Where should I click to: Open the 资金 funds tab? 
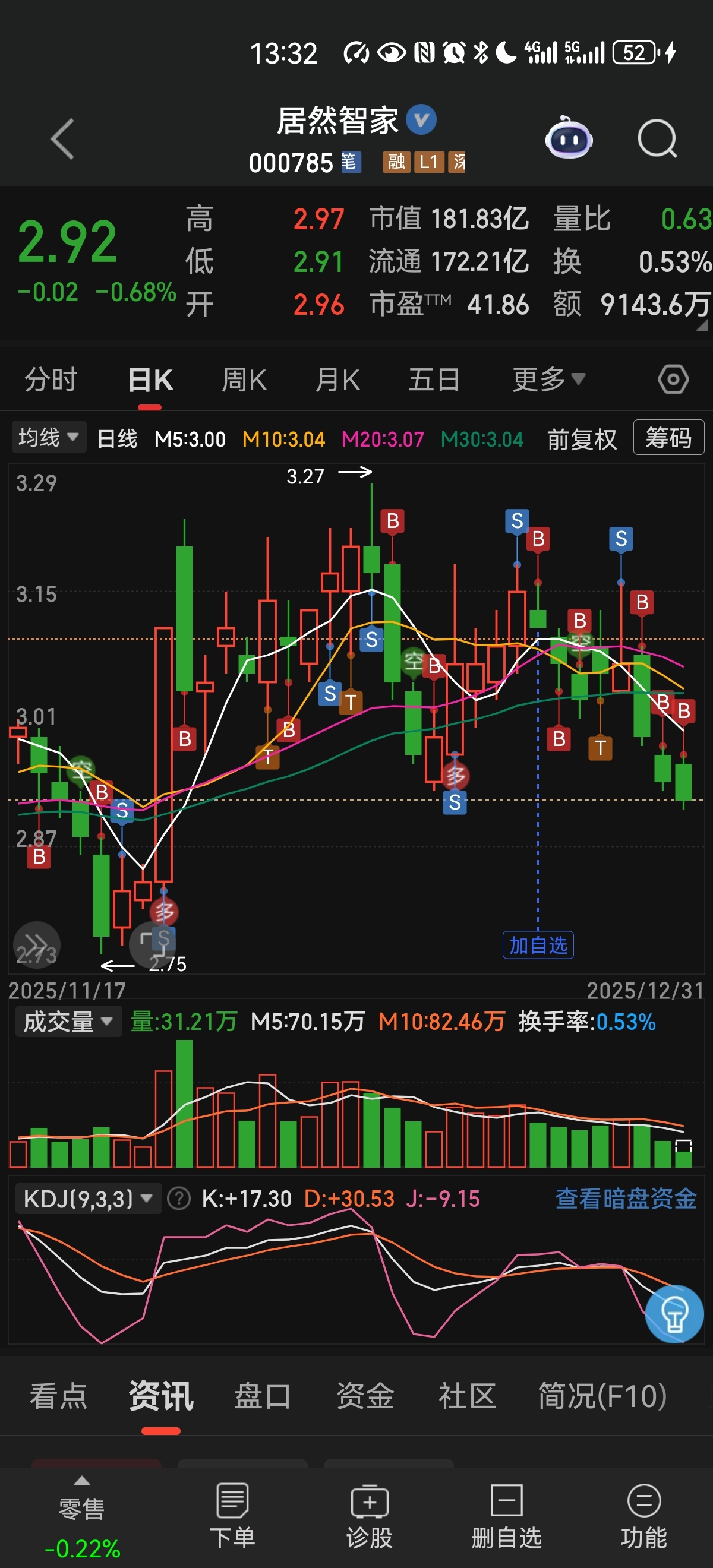tap(365, 1396)
